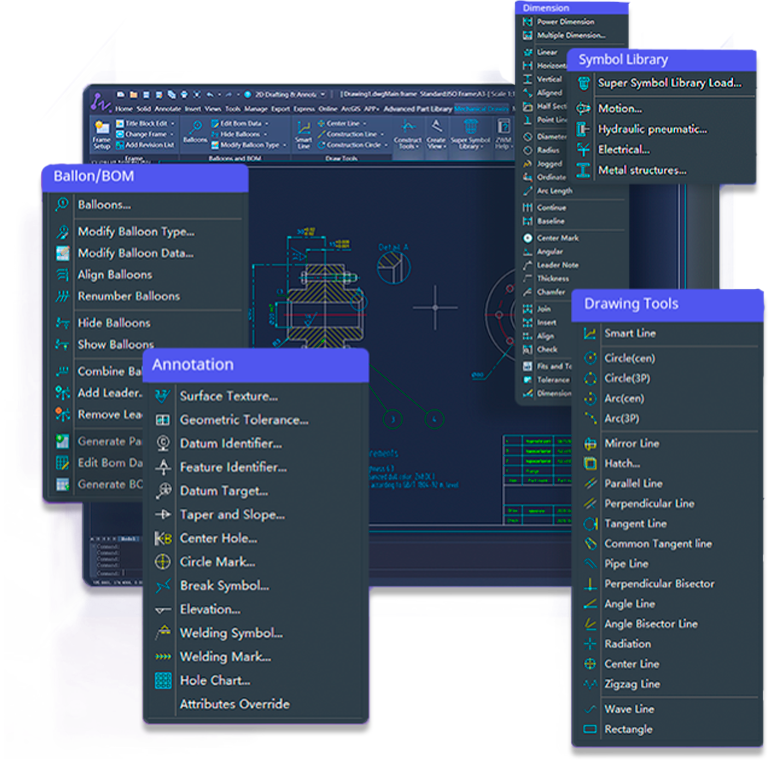Select the Hole Chart icon
Viewport: 771px width, 772px height.
163,680
